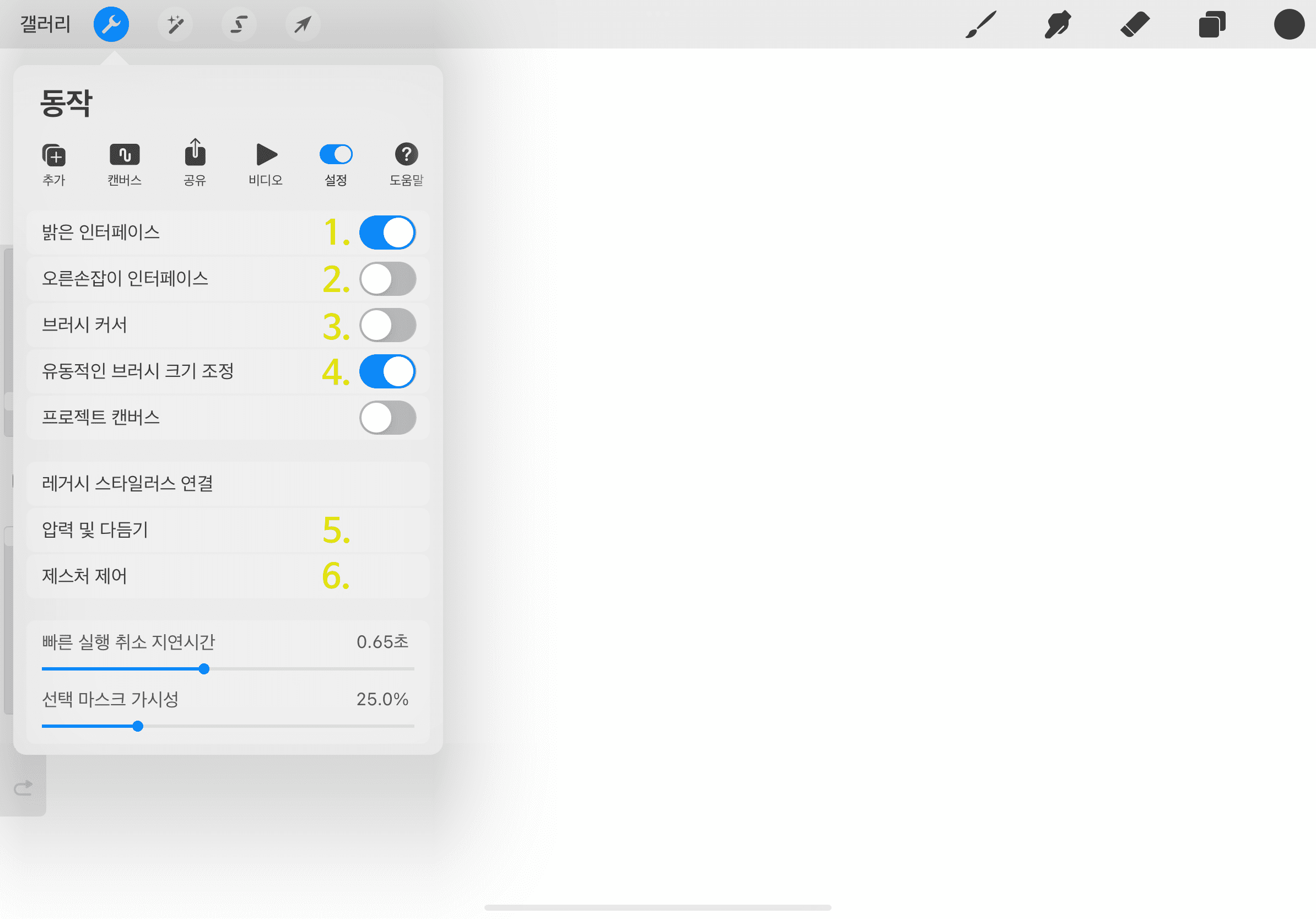Open the Actions wrench icon
Screen dimensions: 1316x919
pos(111,24)
